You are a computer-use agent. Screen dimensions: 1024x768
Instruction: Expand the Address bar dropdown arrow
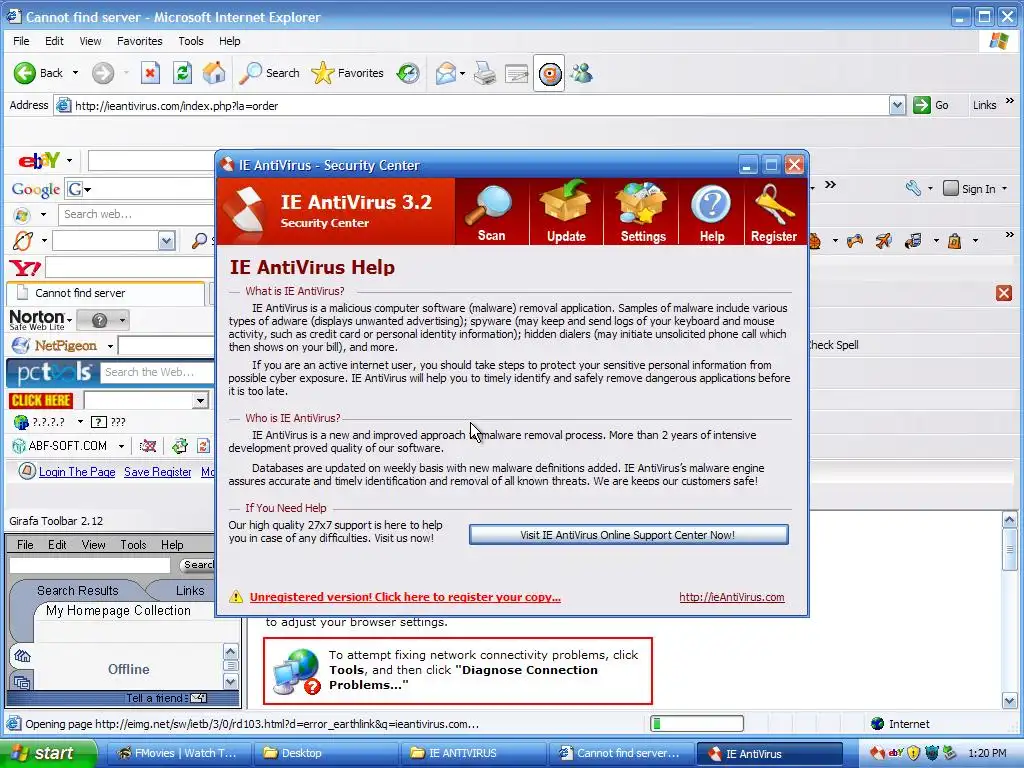pyautogui.click(x=897, y=105)
